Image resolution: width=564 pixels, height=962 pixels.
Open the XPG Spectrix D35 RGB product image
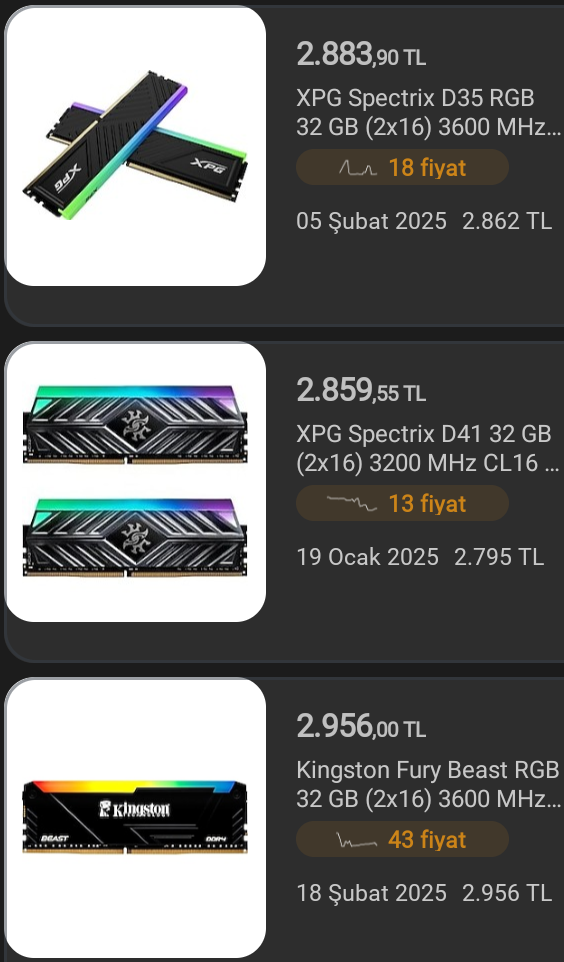point(136,146)
